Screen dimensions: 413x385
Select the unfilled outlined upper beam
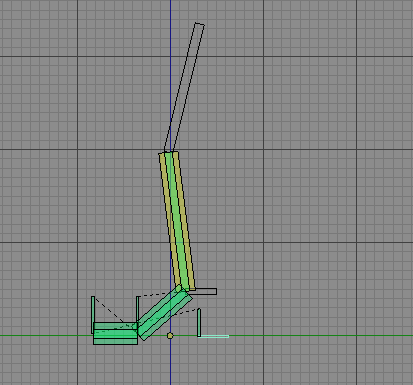coord(184,87)
